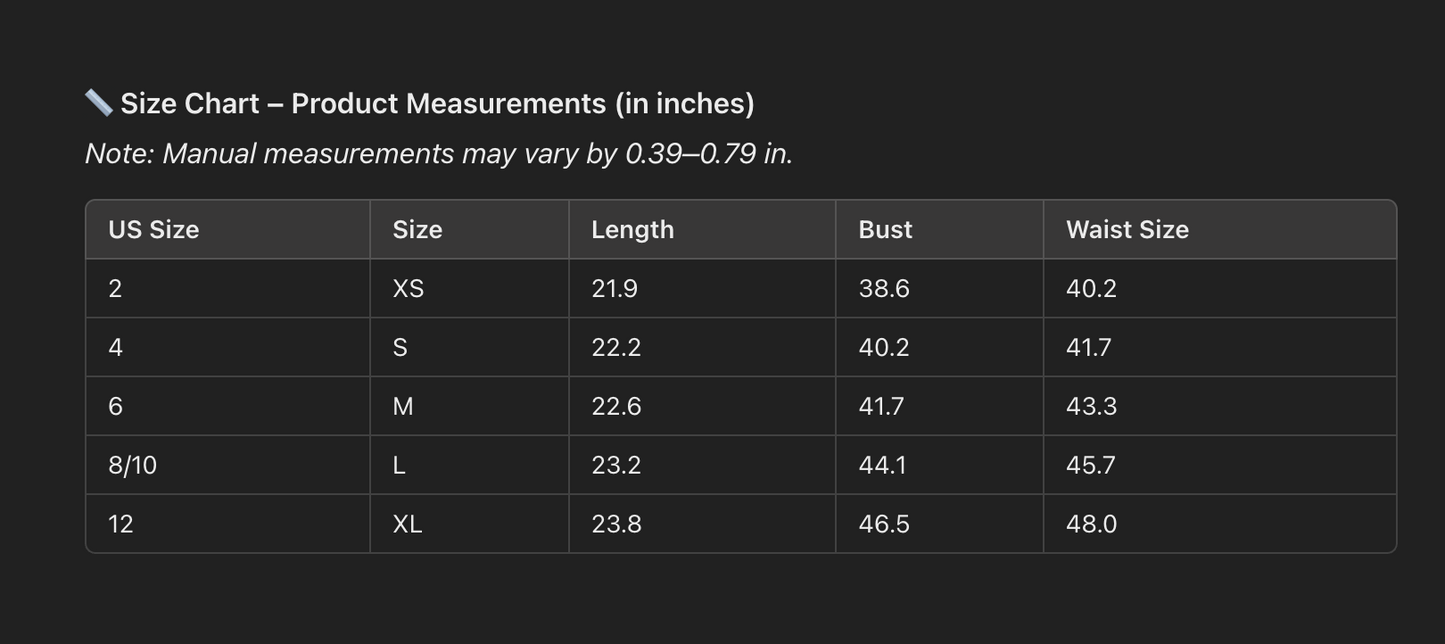
Task: Click the manual measurements note text
Action: (x=438, y=153)
